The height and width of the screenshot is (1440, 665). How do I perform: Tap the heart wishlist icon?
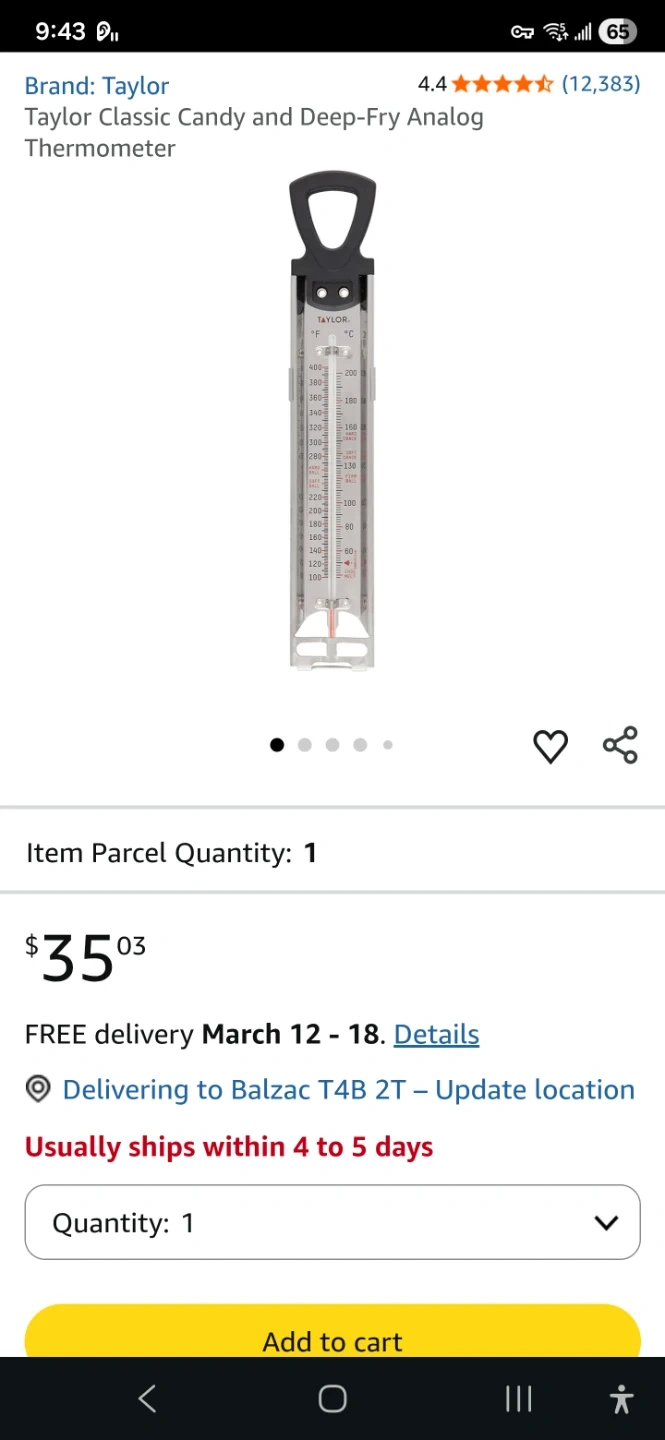point(550,746)
